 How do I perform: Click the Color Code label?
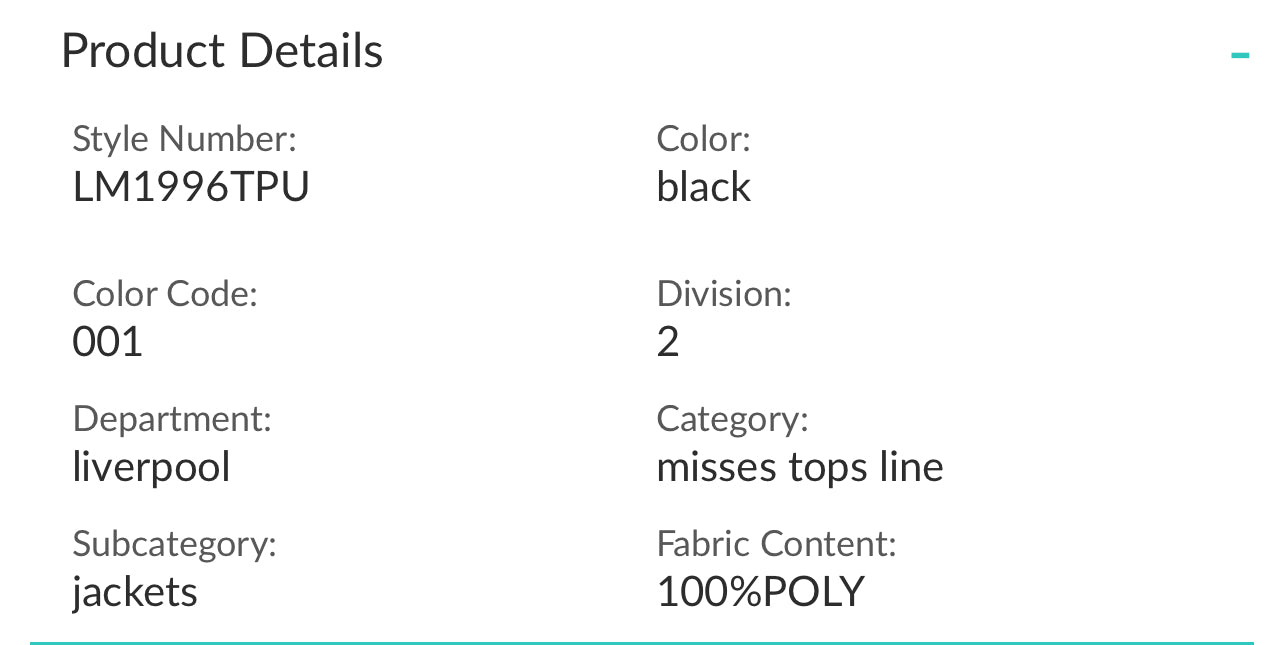pyautogui.click(x=165, y=294)
